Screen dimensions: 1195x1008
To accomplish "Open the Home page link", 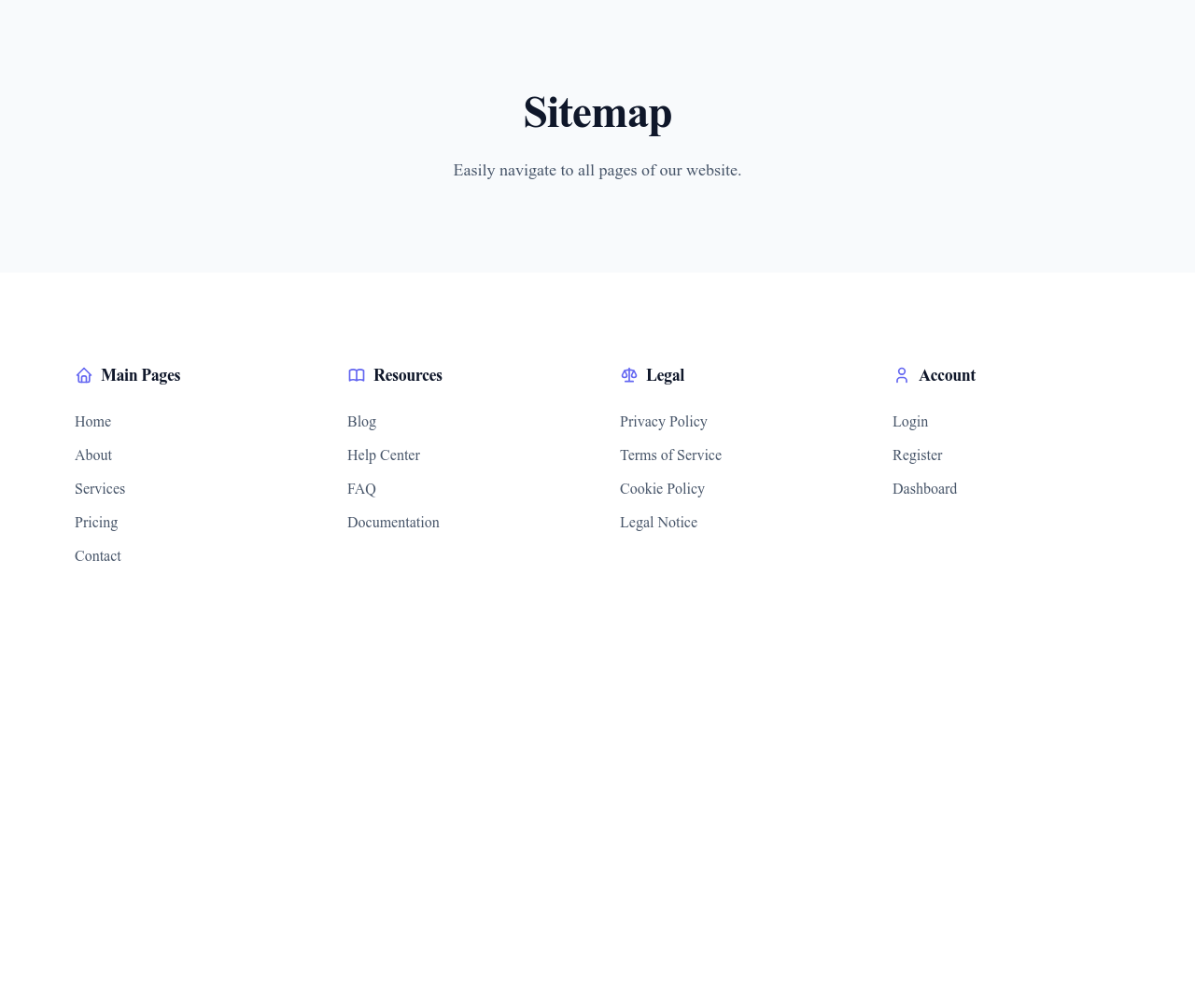I will tap(92, 422).
